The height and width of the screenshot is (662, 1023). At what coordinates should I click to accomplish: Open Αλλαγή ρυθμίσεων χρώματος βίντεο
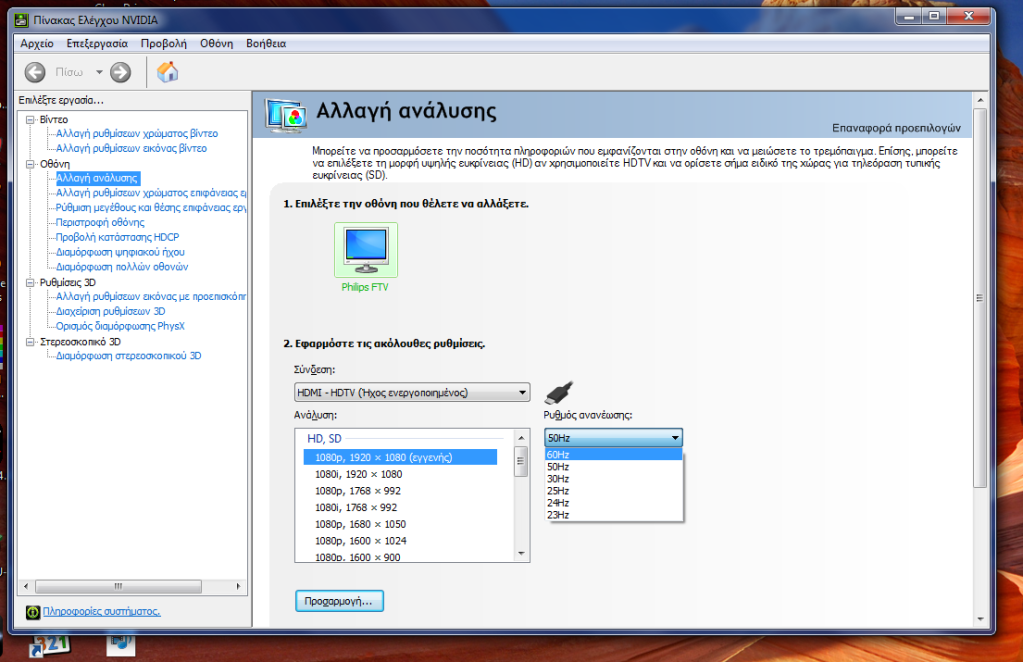pyautogui.click(x=137, y=134)
